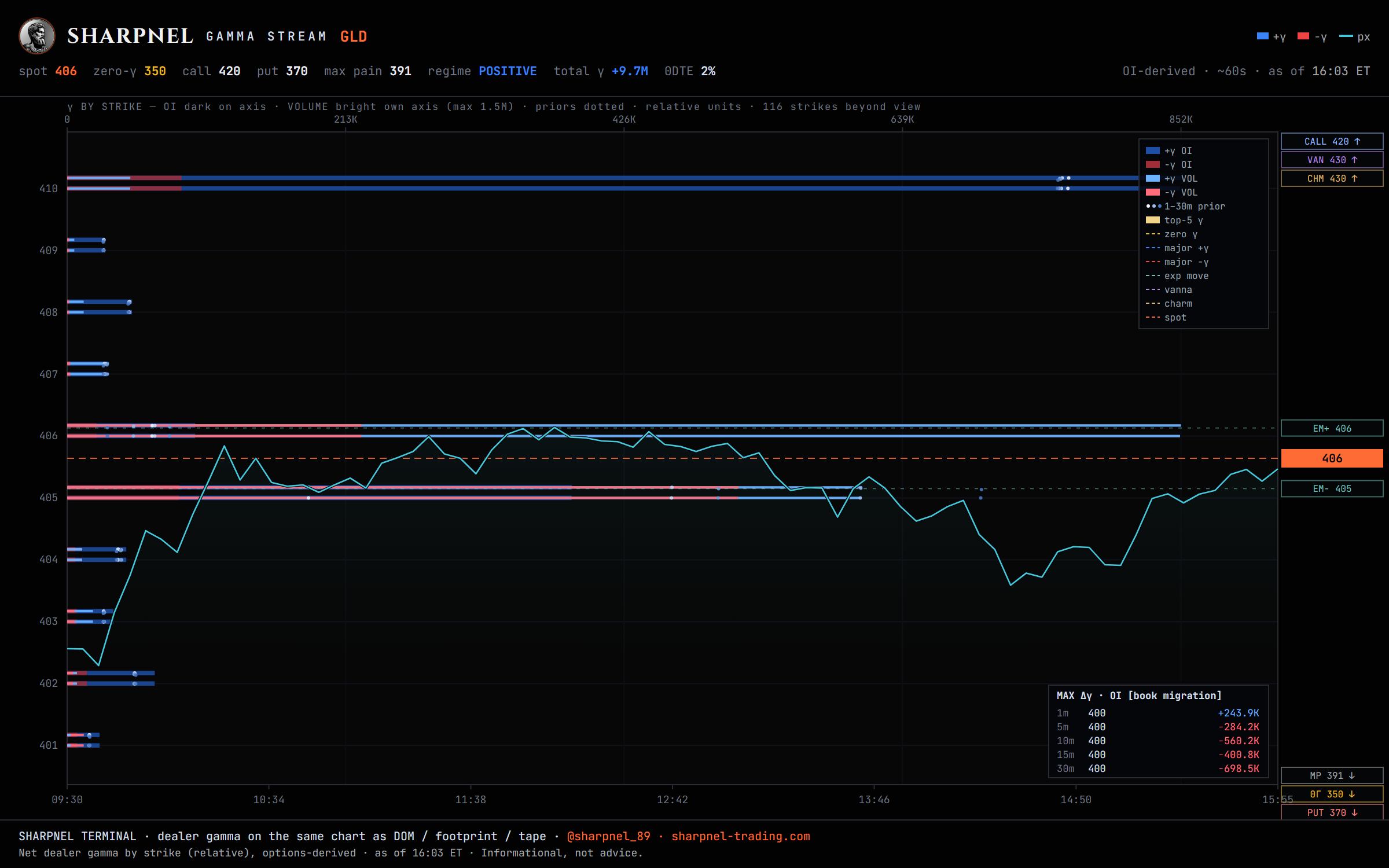
Task: Open the sharpnel-trading.com link
Action: tap(740, 836)
